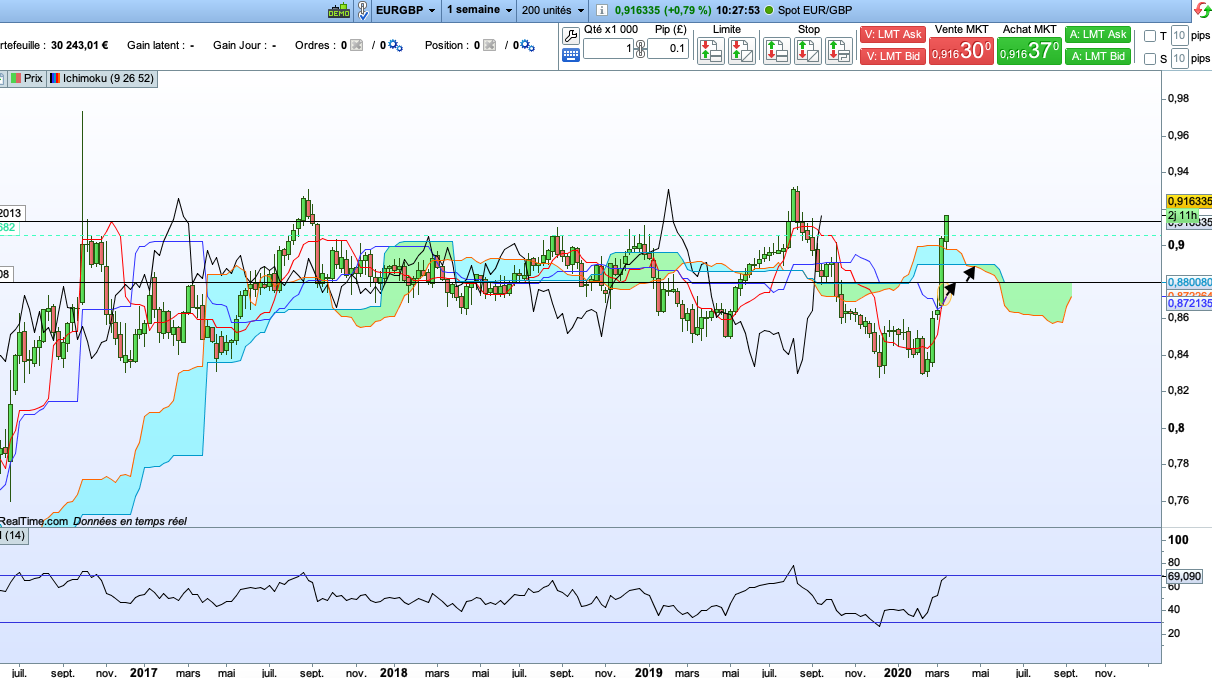This screenshot has width=1212, height=678.
Task: Click the third Stop order icon
Action: [838, 52]
